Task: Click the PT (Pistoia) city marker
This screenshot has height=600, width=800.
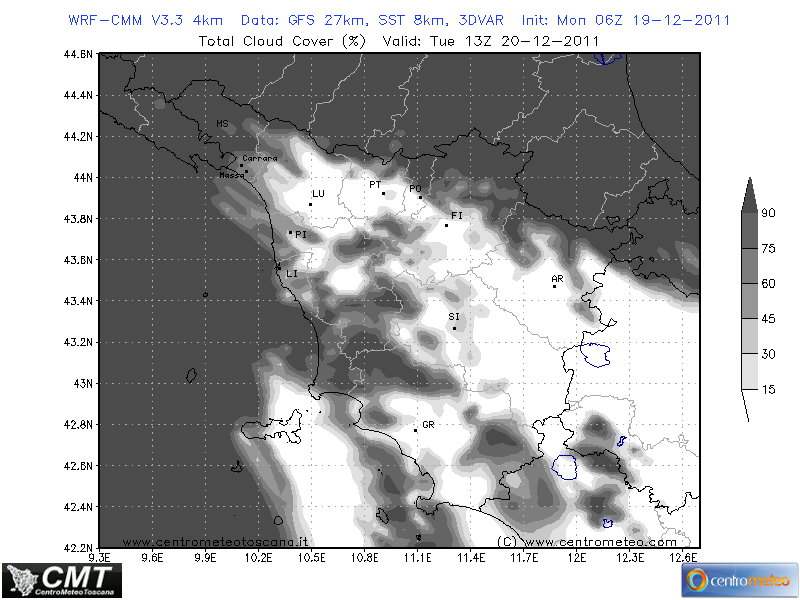Action: tap(383, 193)
